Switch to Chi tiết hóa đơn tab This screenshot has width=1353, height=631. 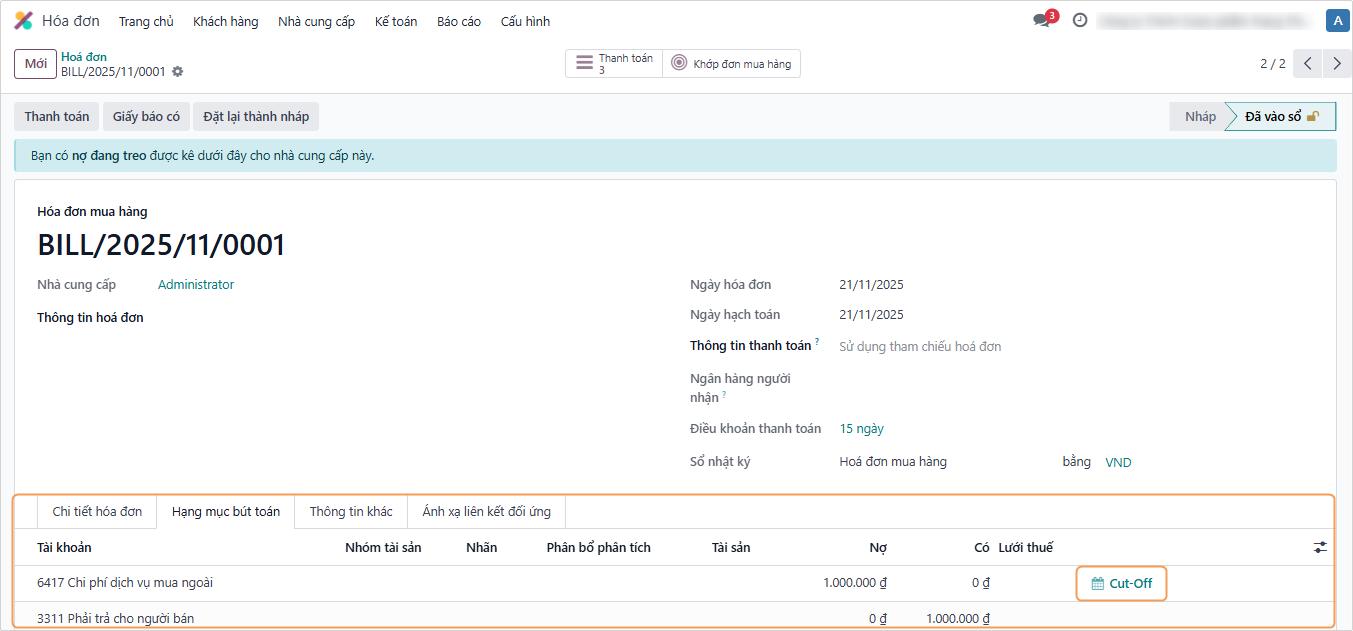coord(97,511)
